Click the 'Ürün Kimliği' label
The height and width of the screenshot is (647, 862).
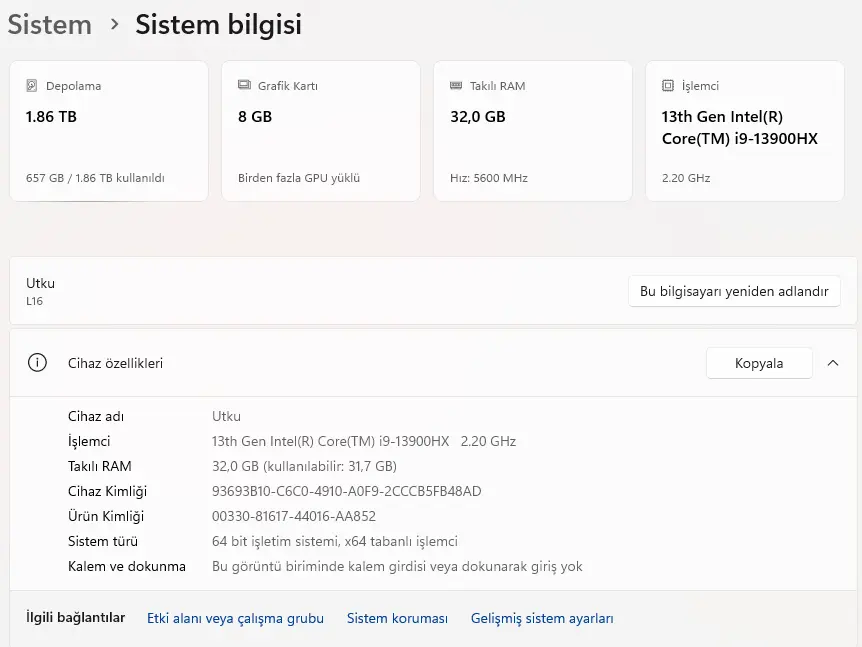point(106,517)
